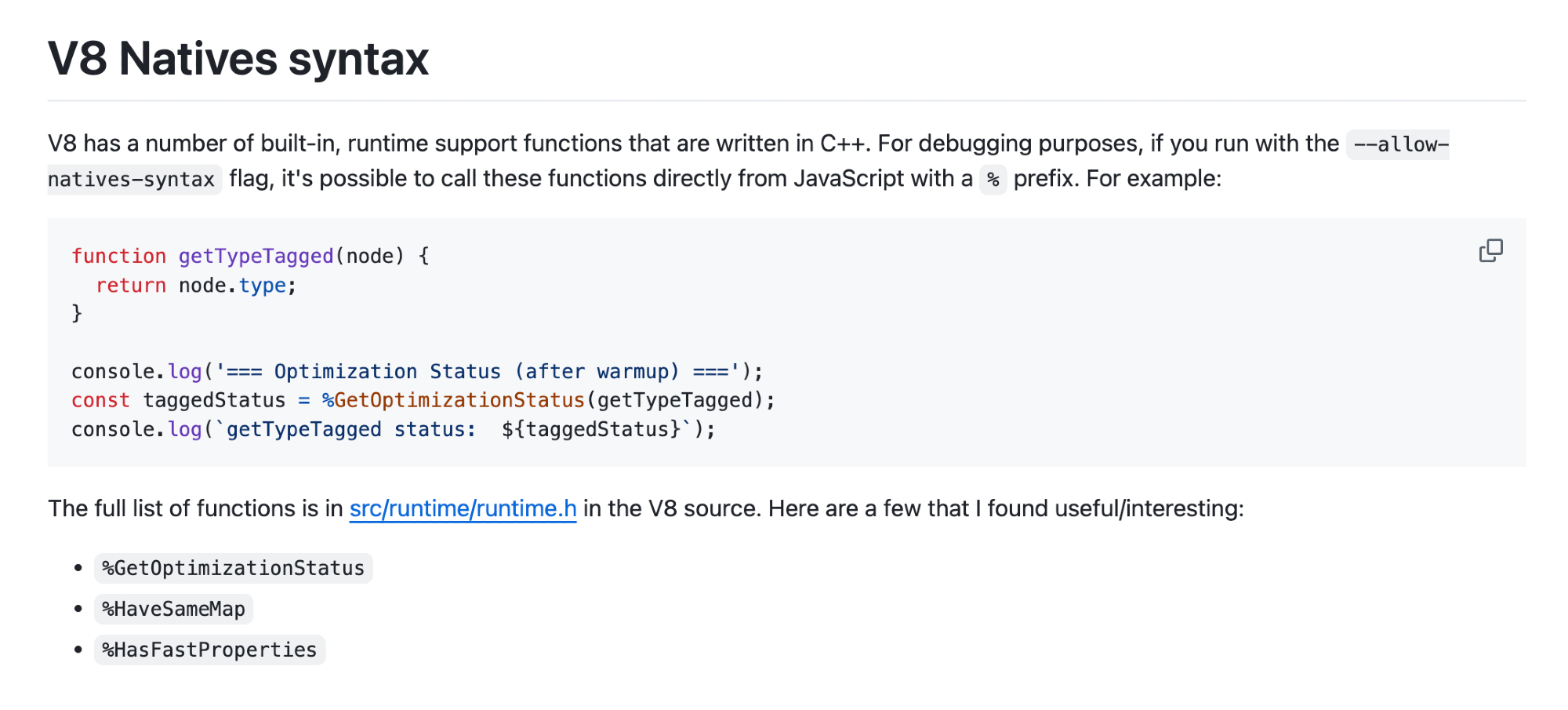Click the %HasFastProperties bullet item

[209, 650]
